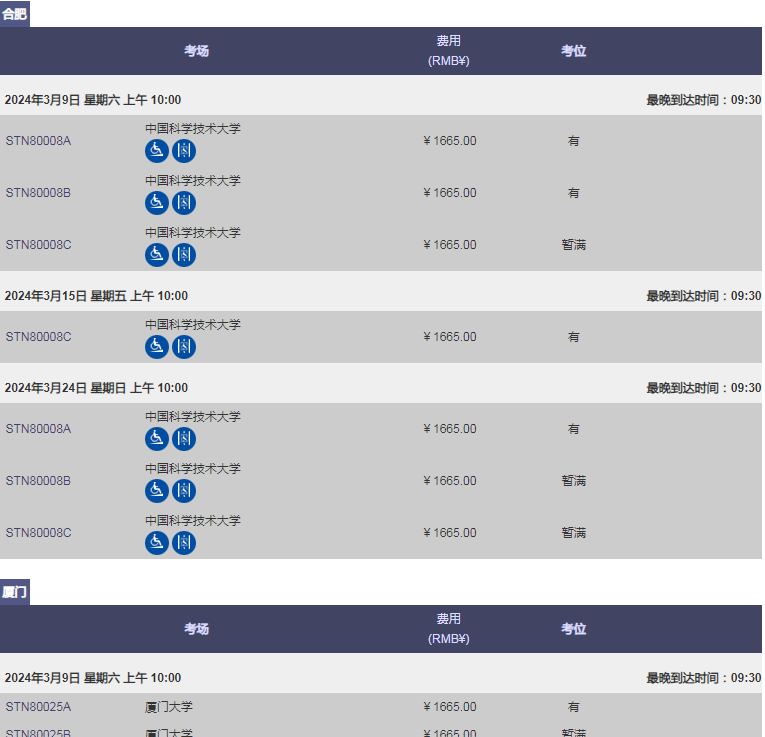Open STN80025A Xiamen University test center
The image size is (765, 737).
point(38,707)
